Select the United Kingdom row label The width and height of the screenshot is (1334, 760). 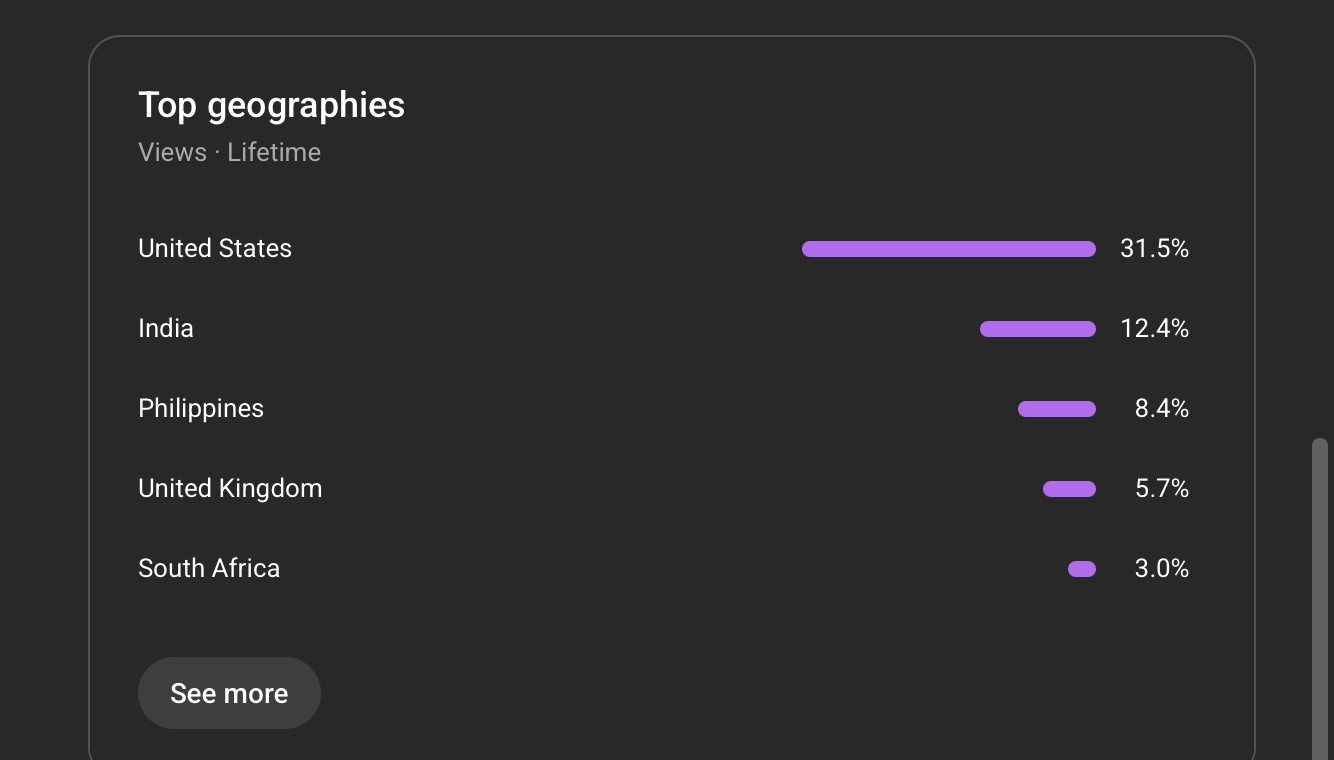tap(230, 489)
